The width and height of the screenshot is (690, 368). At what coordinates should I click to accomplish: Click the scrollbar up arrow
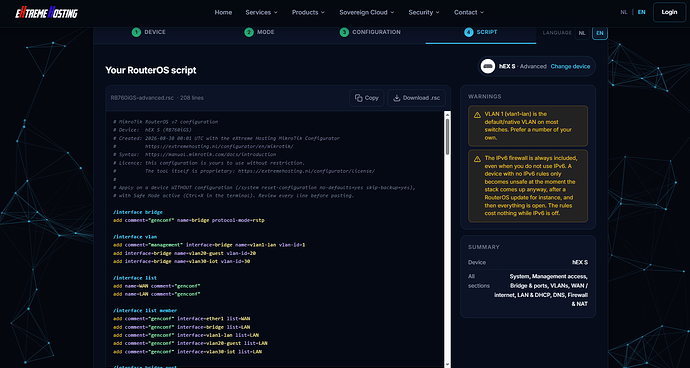(x=448, y=114)
